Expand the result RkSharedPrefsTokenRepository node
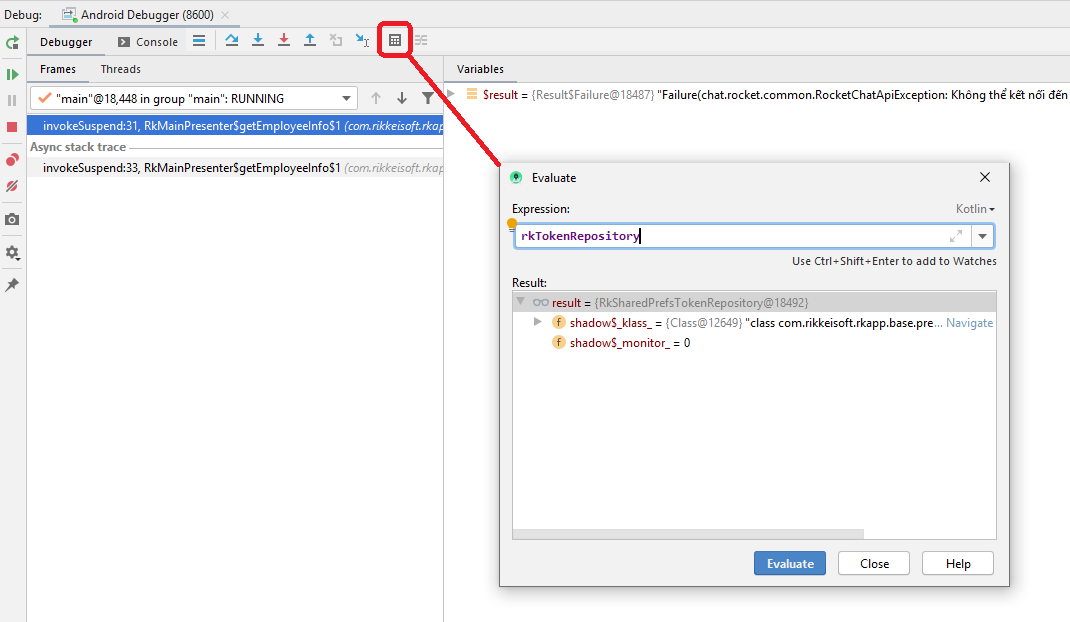This screenshot has height=622, width=1070. coord(521,302)
